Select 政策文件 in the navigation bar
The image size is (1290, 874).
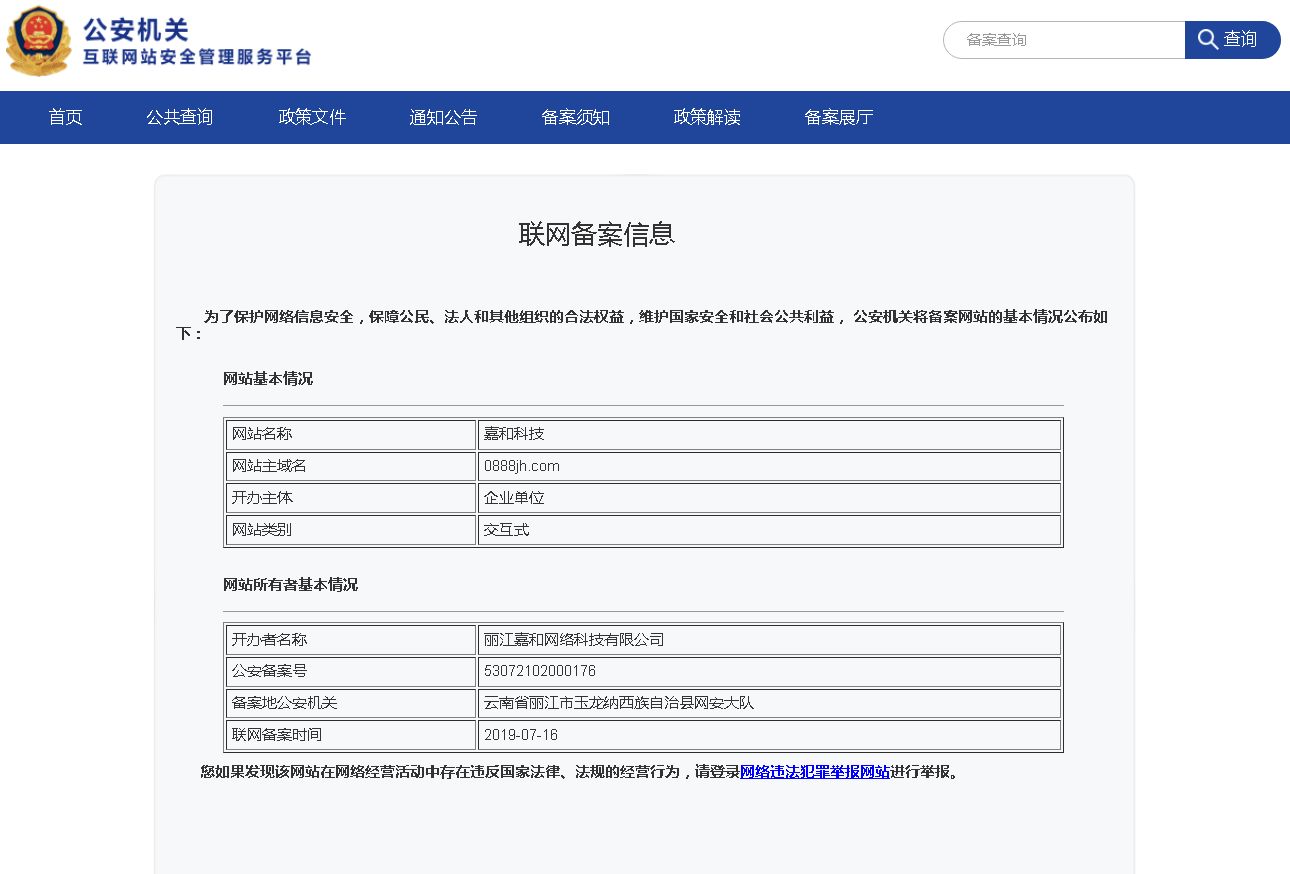312,117
